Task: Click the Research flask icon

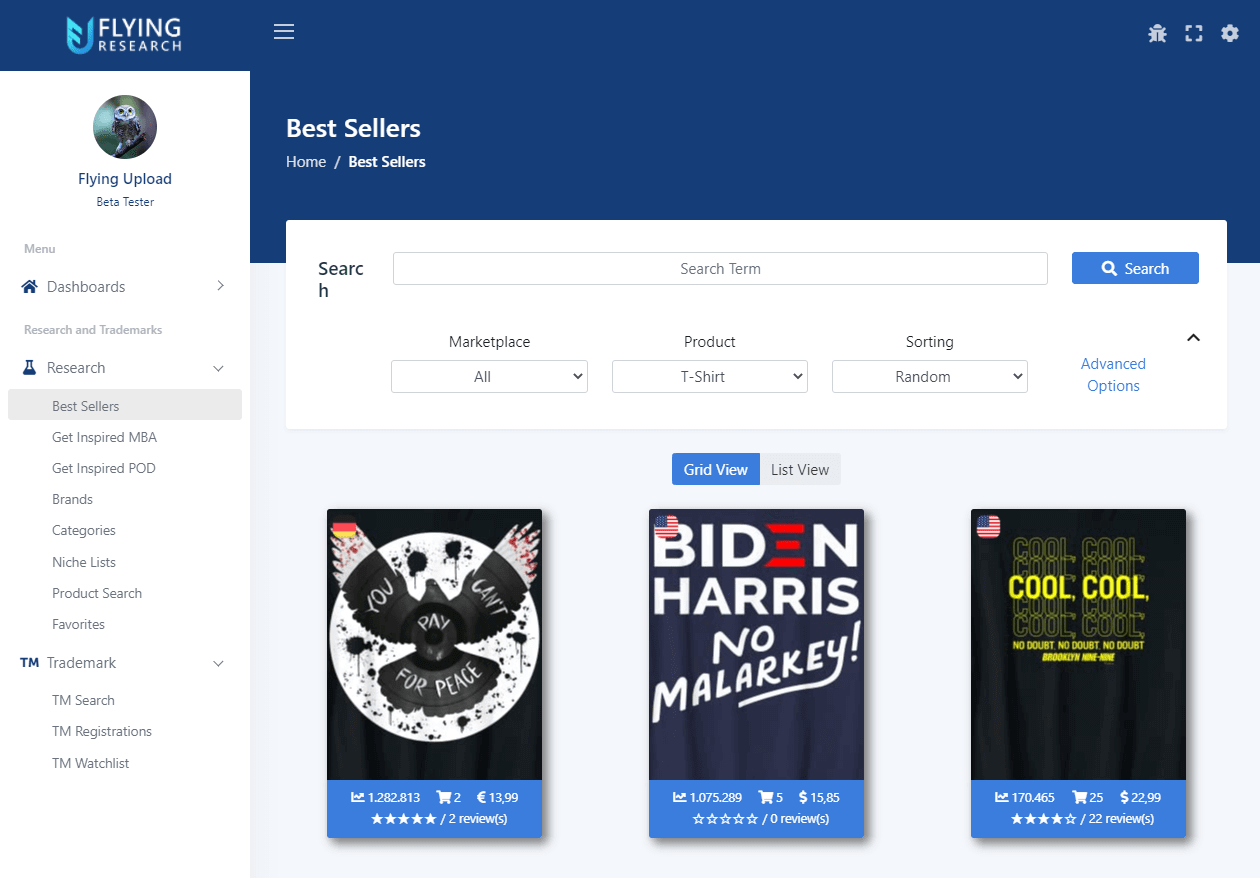Action: coord(30,368)
